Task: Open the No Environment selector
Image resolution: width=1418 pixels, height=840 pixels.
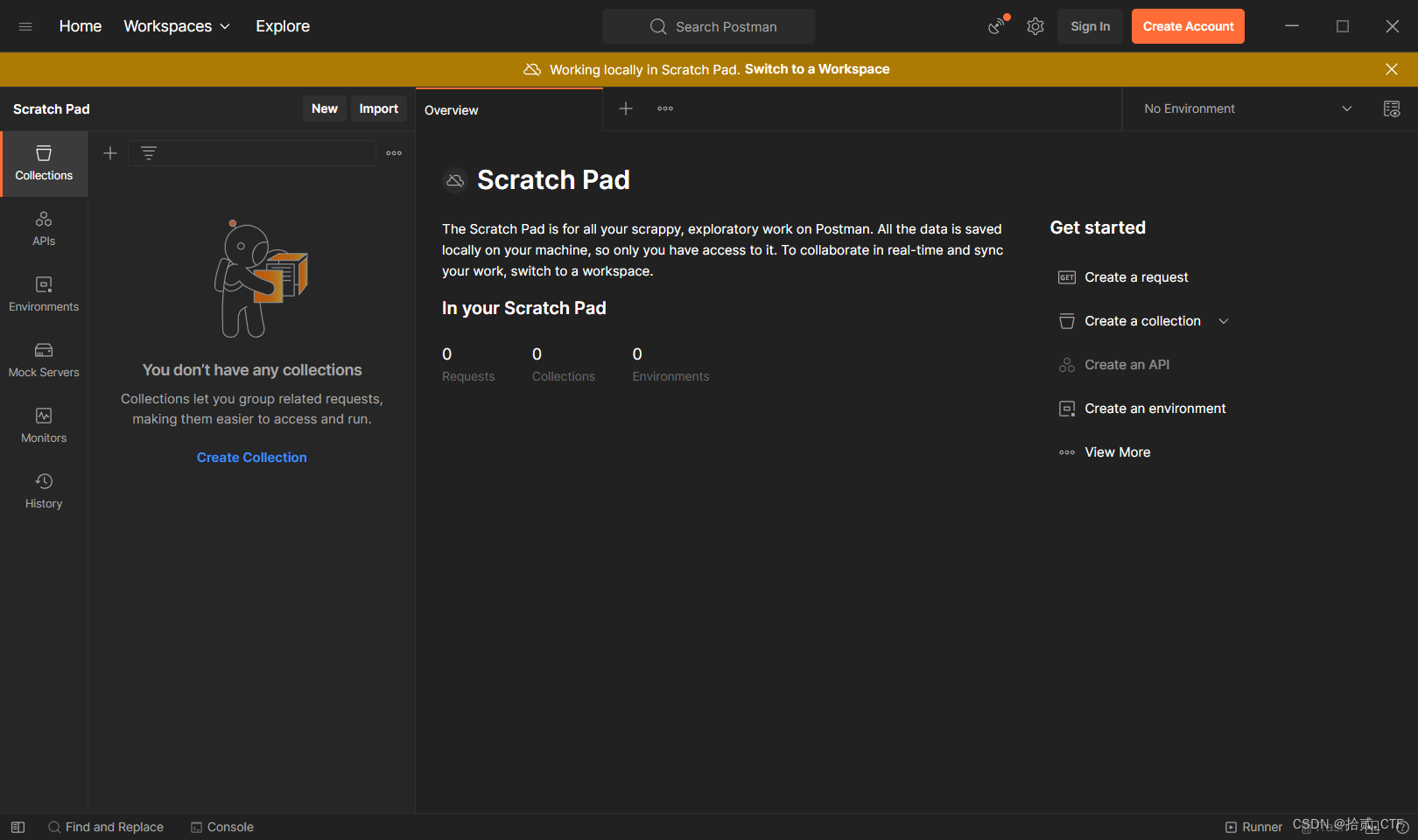Action: click(x=1248, y=108)
